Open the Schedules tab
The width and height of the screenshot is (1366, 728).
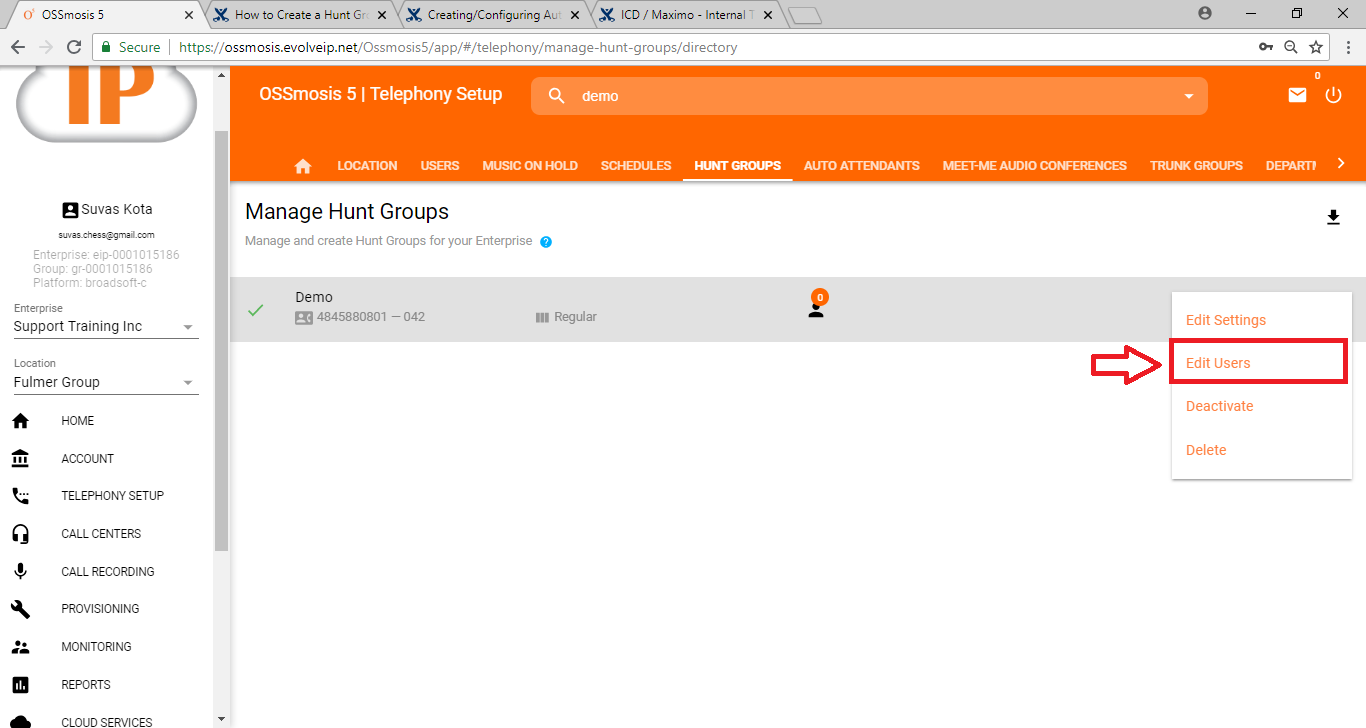[635, 166]
